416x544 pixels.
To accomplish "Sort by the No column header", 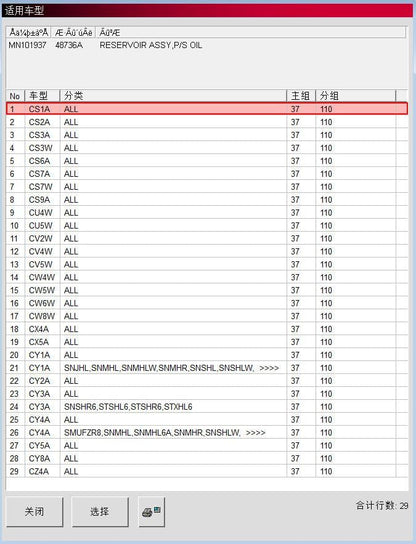I will (15, 96).
